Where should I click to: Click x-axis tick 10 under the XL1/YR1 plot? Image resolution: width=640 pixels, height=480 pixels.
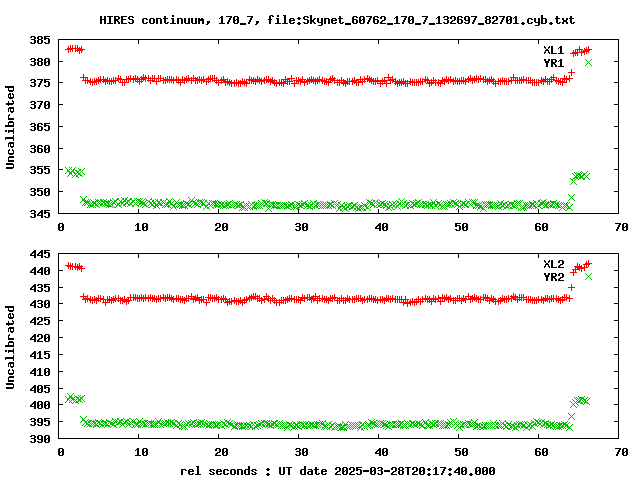click(141, 227)
